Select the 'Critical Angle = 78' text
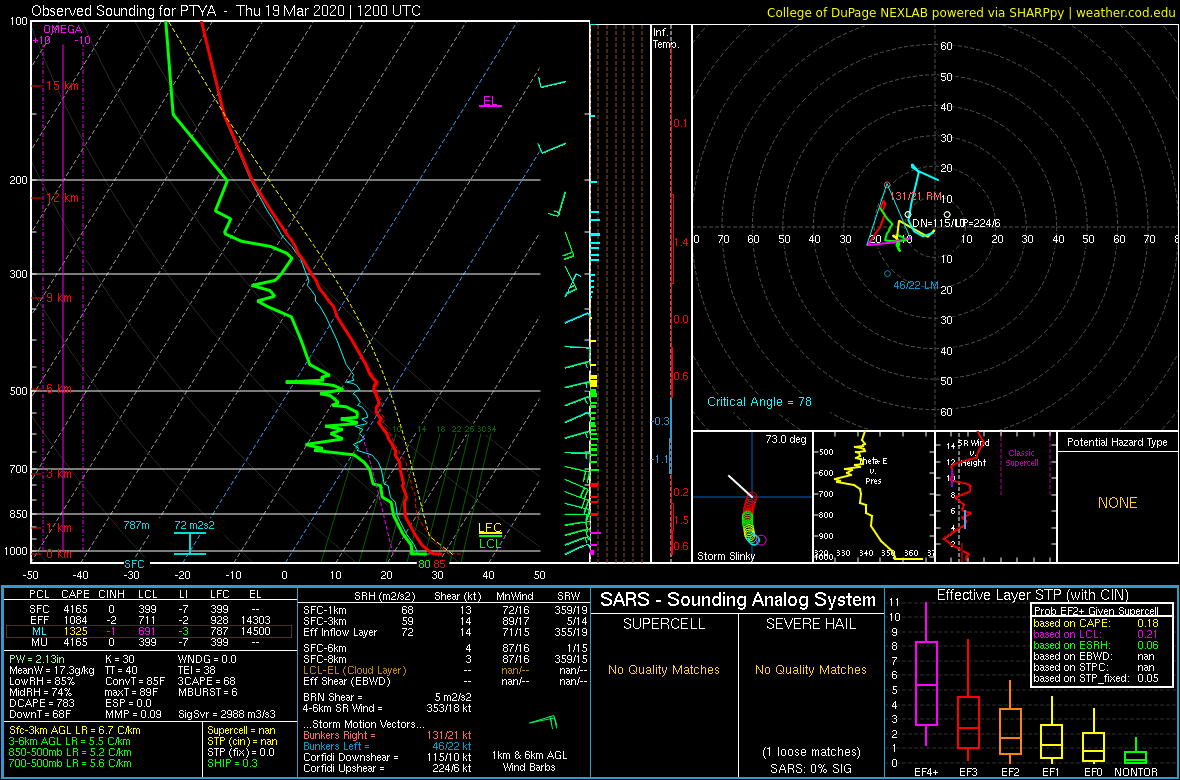1180x780 pixels. (x=759, y=401)
